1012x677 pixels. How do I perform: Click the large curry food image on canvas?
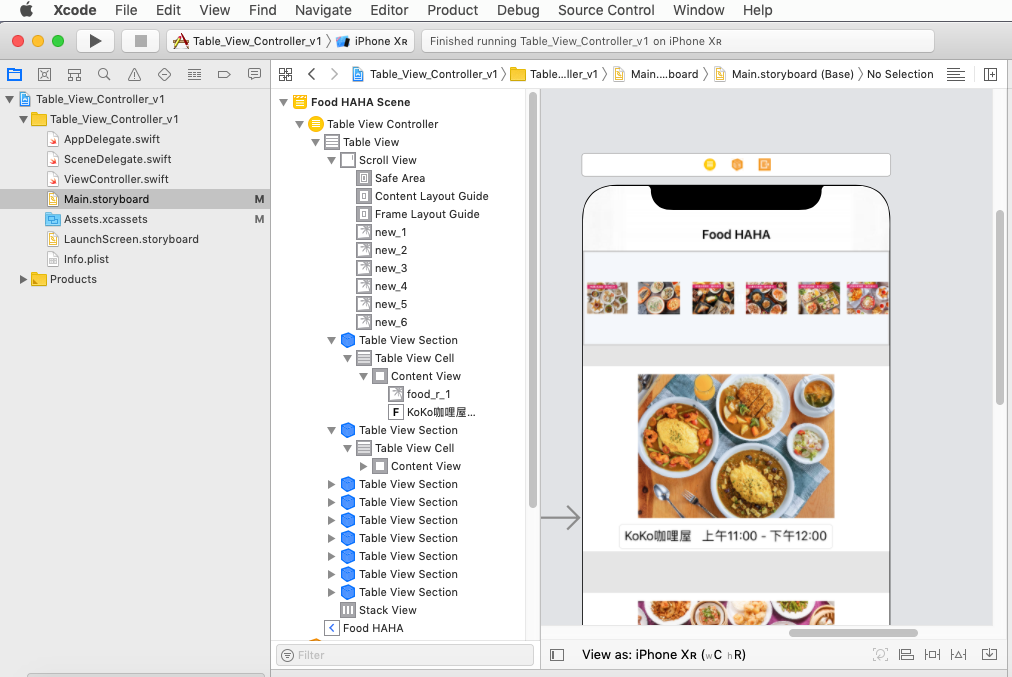(x=736, y=446)
